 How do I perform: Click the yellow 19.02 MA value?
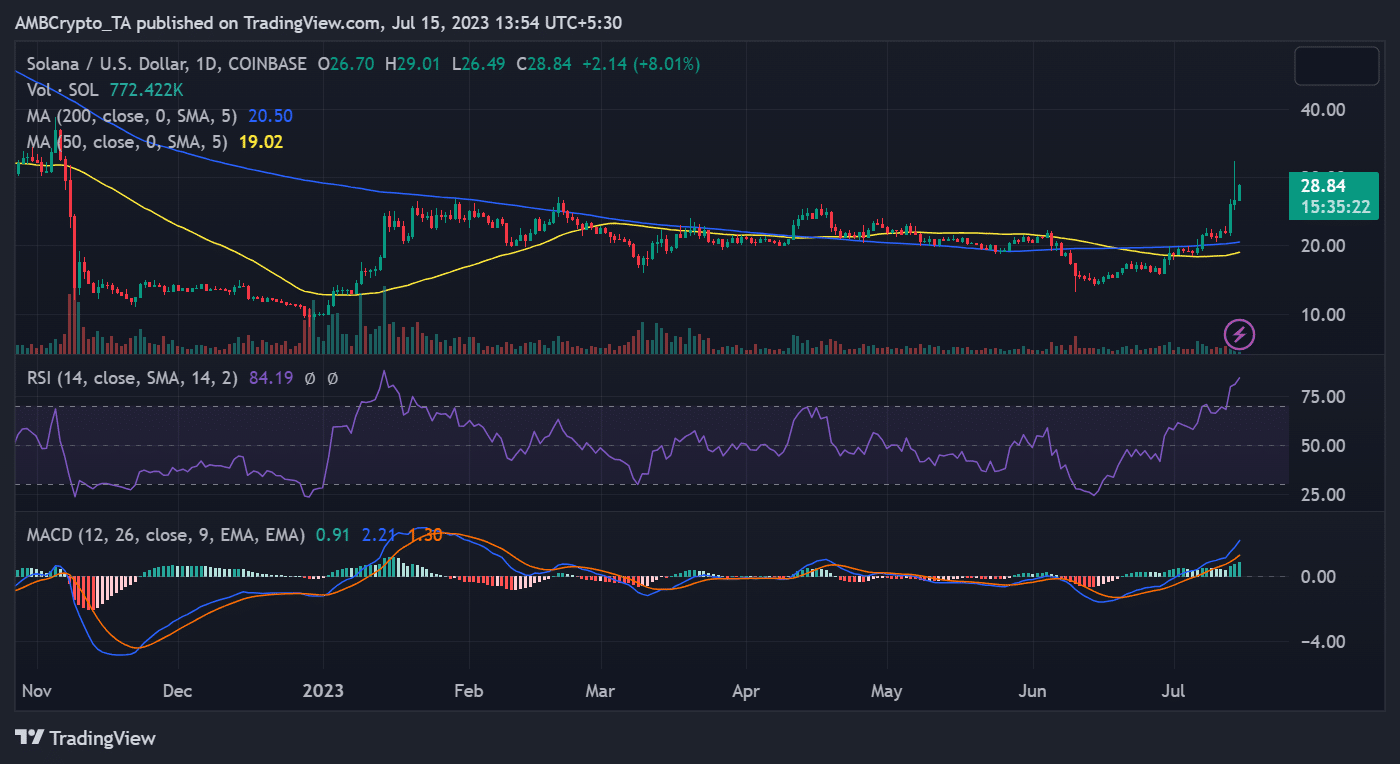tap(261, 142)
